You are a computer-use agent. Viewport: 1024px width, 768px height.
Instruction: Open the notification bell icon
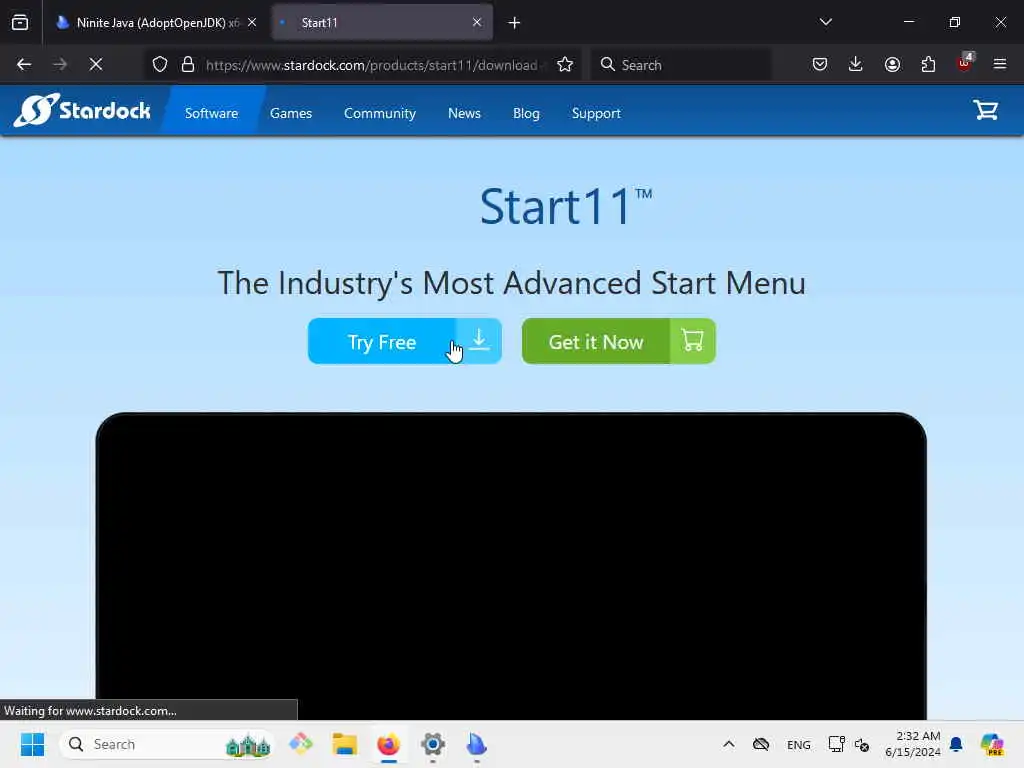click(956, 744)
